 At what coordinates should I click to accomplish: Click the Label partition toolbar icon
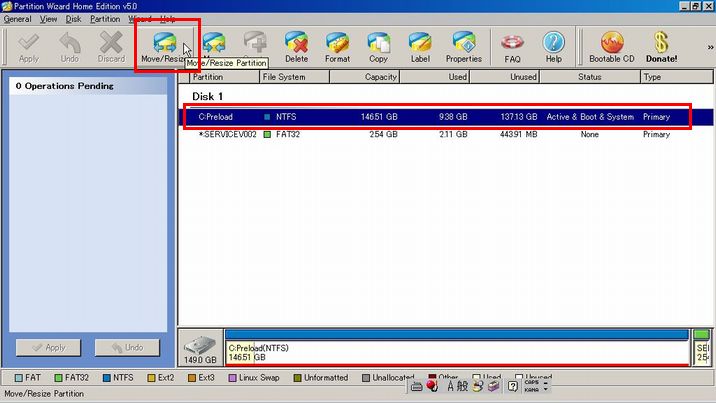[x=420, y=47]
